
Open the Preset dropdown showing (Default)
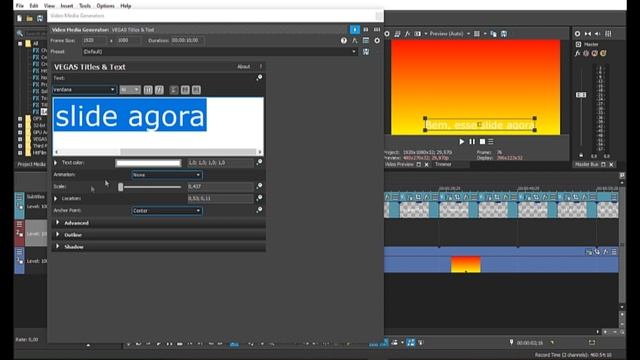tap(220, 52)
